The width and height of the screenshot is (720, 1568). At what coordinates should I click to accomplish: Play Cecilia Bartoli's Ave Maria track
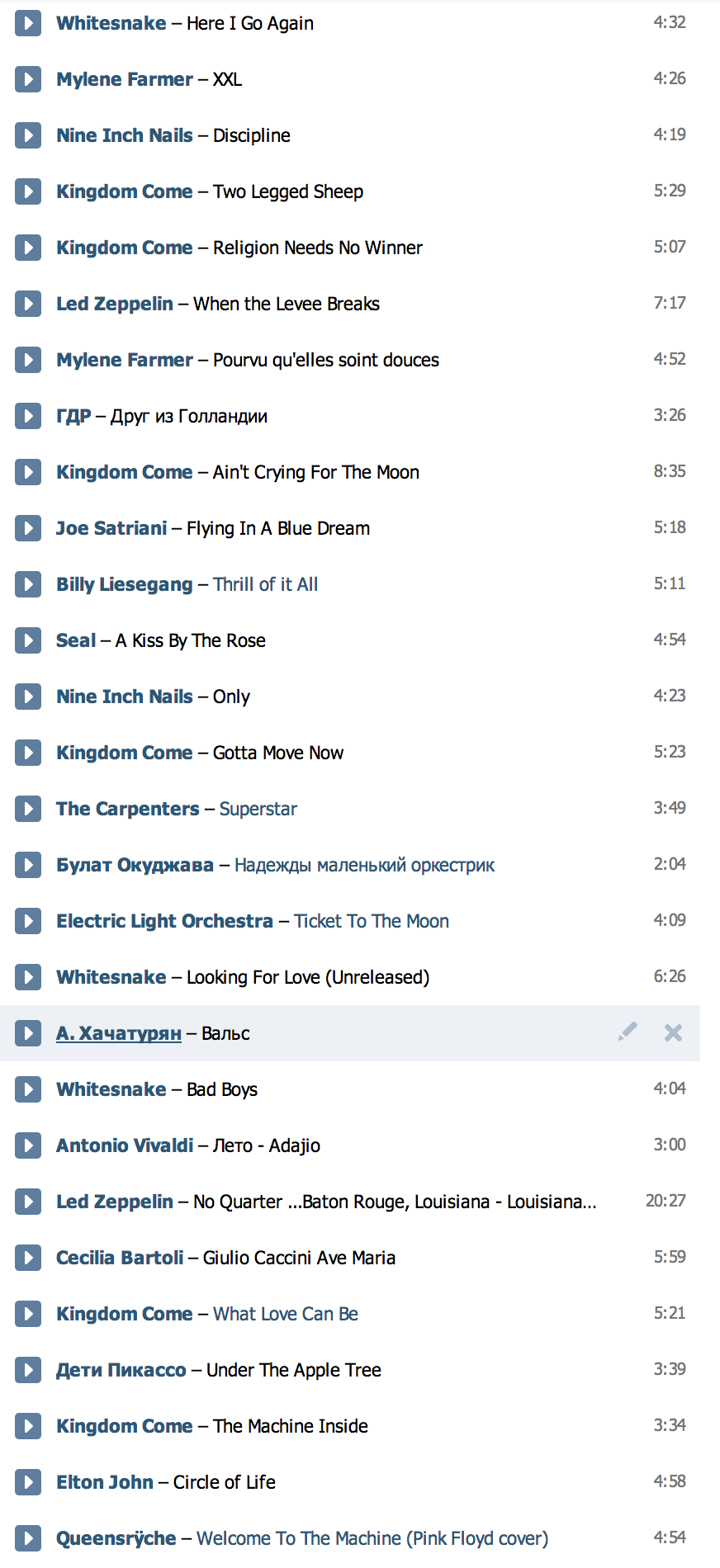click(x=28, y=1258)
